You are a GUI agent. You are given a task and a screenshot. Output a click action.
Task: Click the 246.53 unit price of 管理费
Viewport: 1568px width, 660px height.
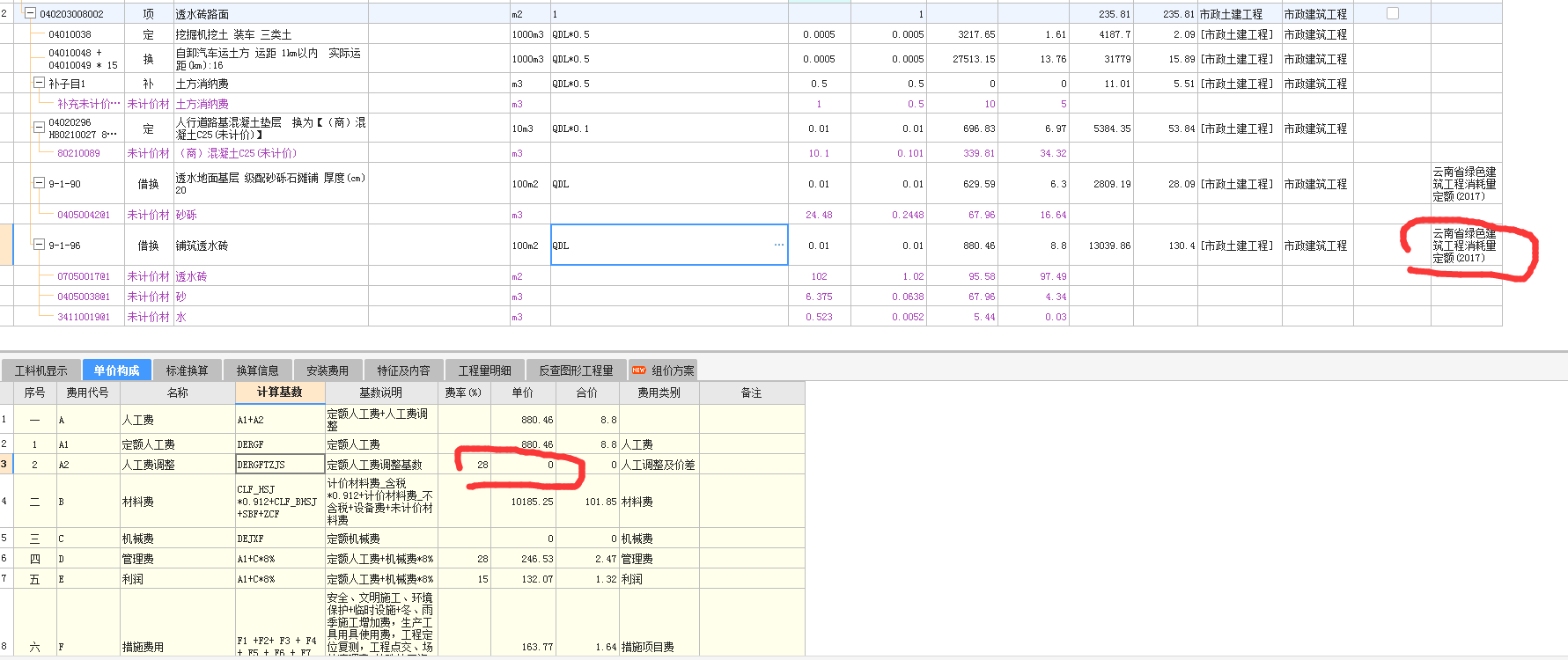click(x=537, y=559)
